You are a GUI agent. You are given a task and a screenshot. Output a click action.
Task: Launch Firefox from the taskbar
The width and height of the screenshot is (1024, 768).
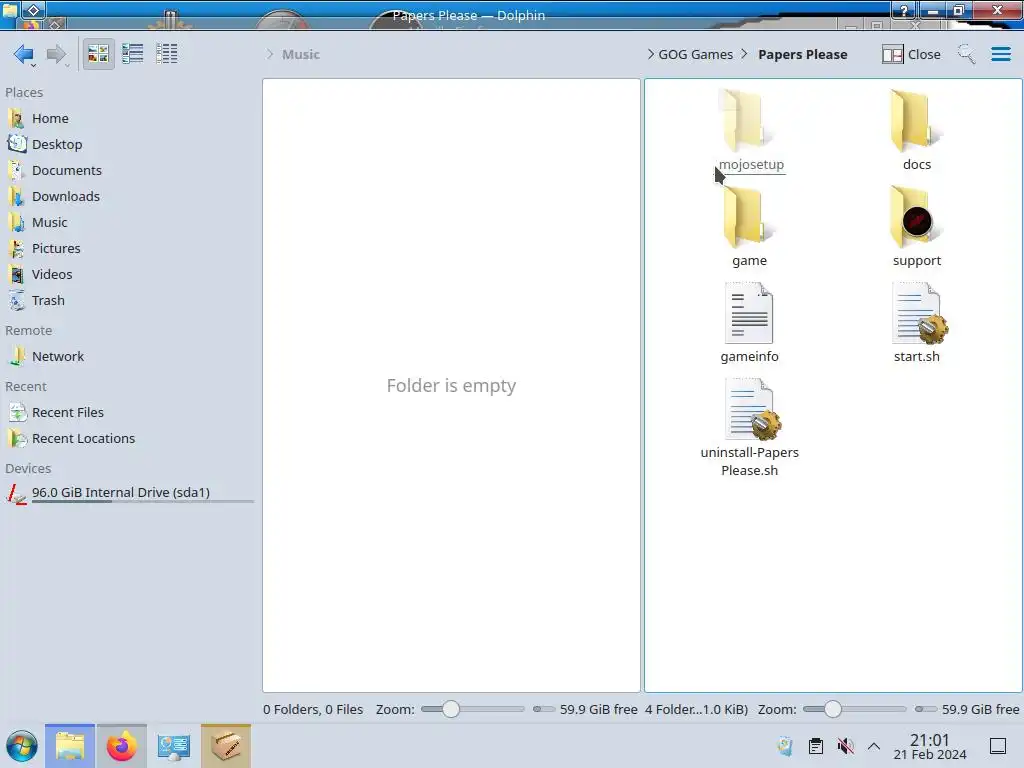point(121,746)
